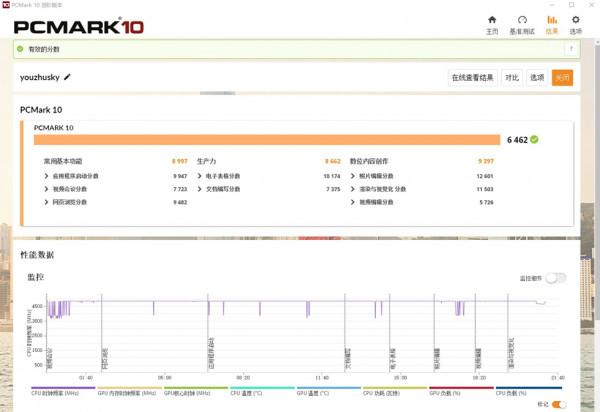Toggle CPU temperature teal legend
This screenshot has width=600, height=412.
[x=262, y=391]
